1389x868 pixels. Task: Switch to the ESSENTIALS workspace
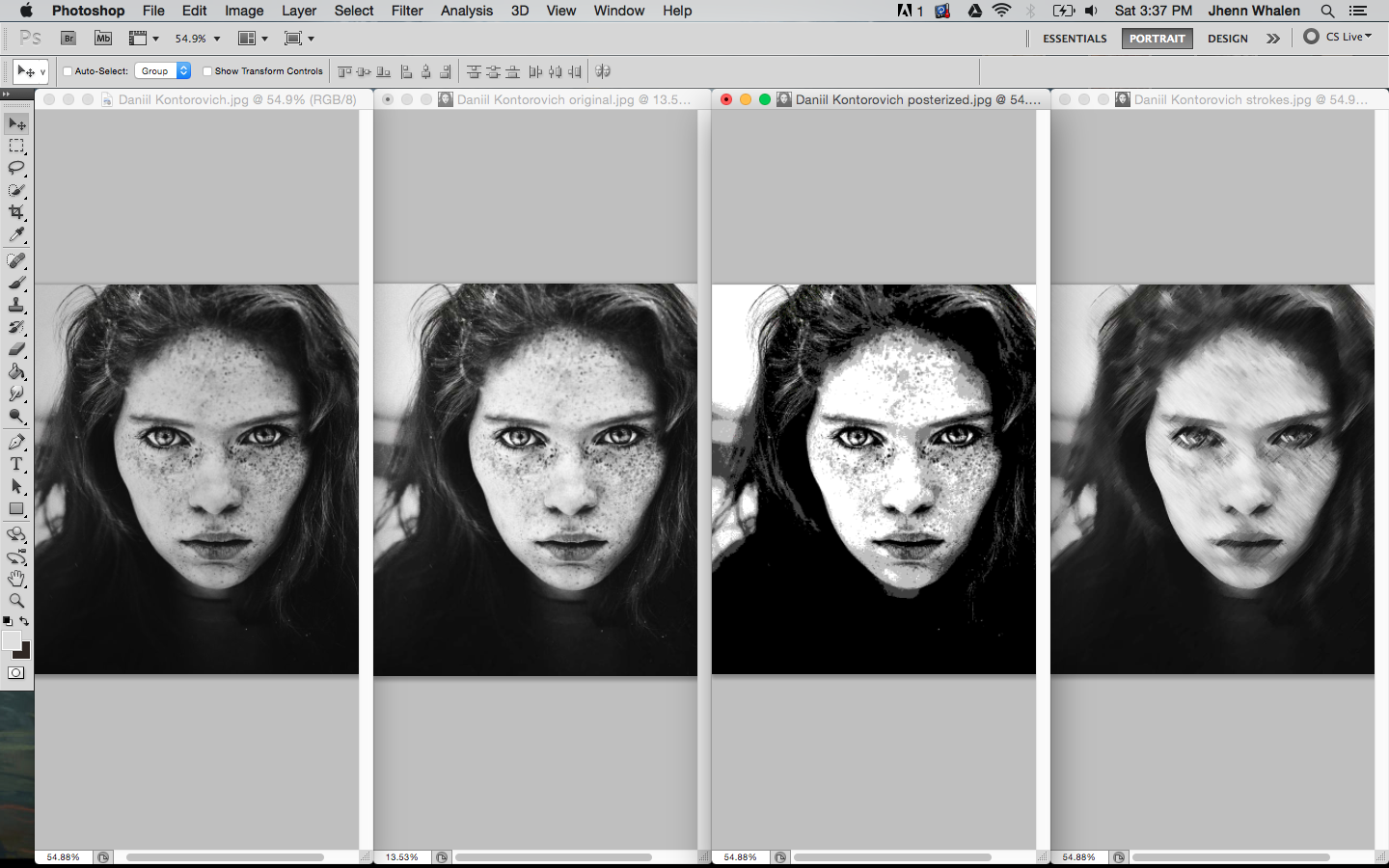coord(1075,39)
